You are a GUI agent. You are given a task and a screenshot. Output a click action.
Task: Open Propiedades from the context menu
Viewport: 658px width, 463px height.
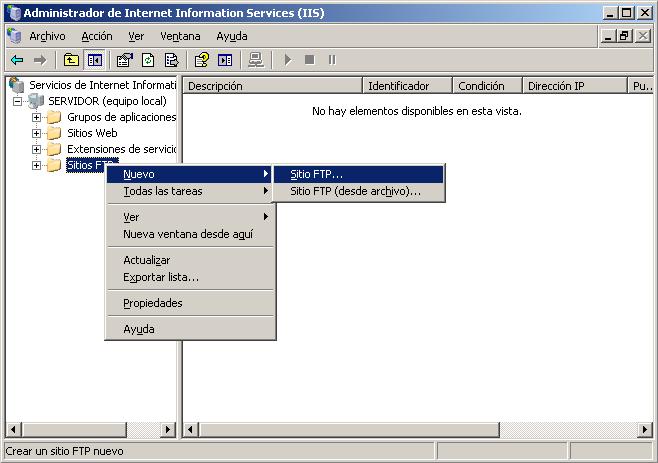coord(190,303)
